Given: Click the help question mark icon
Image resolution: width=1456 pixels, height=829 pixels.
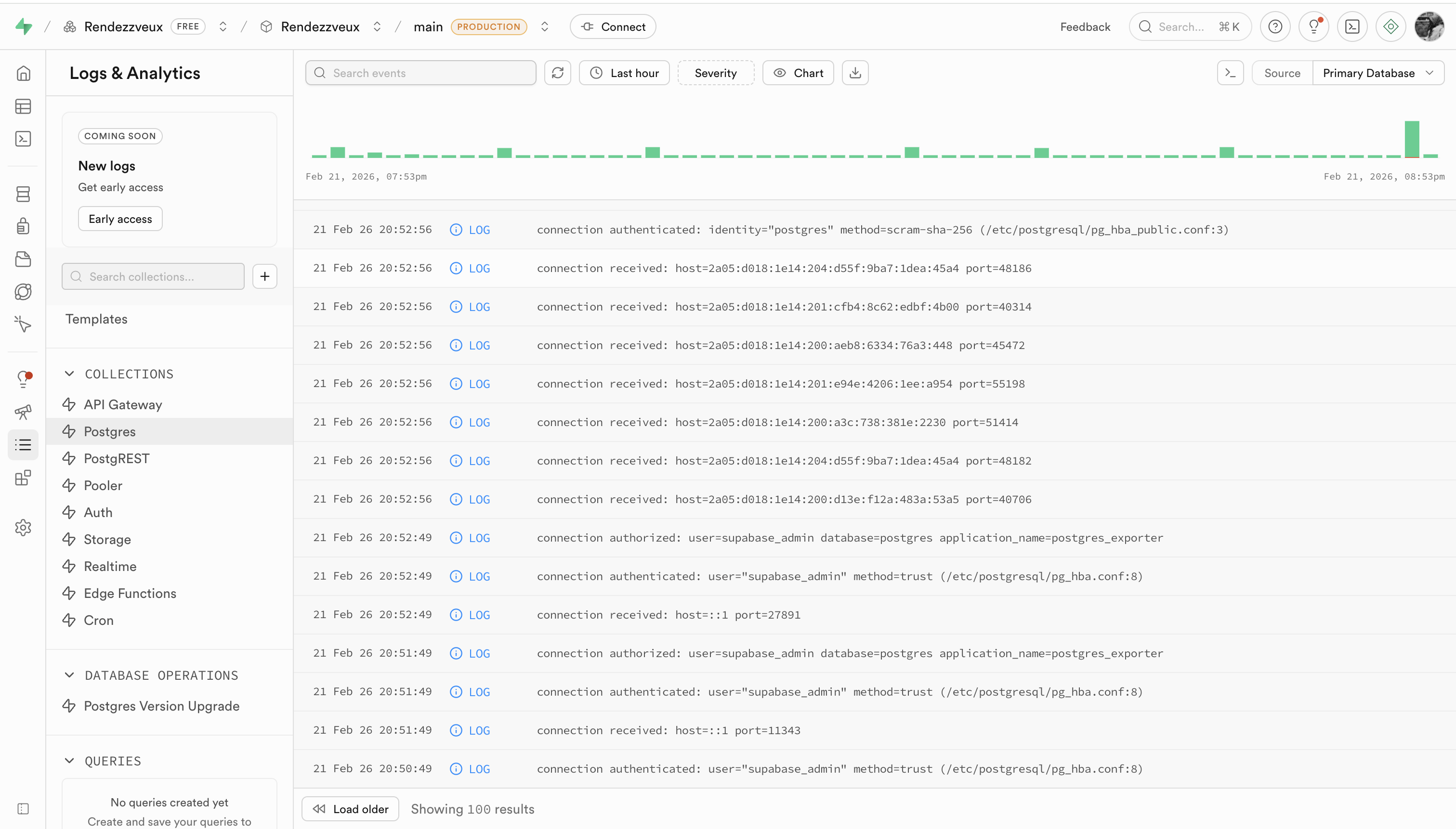Looking at the screenshot, I should [x=1275, y=27].
